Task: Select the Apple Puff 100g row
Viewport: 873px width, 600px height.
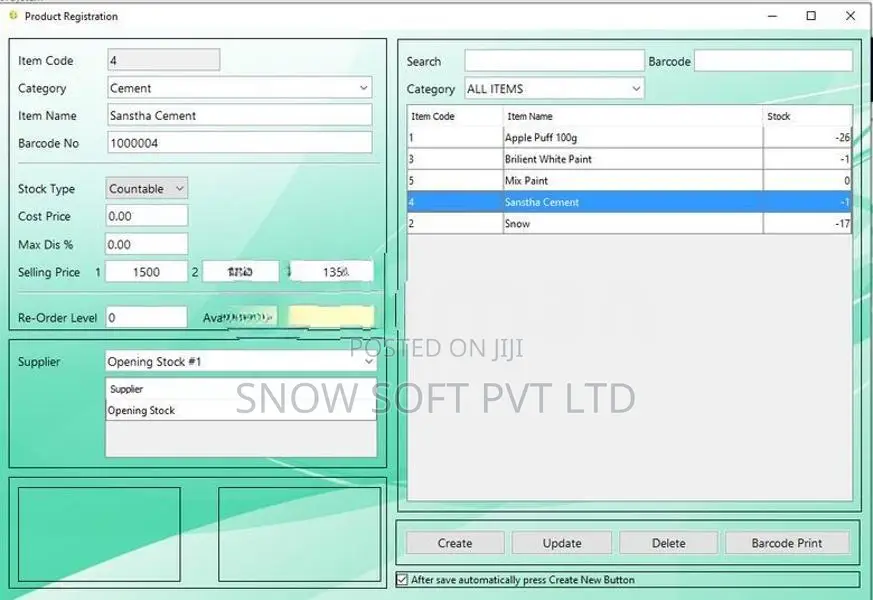Action: (x=629, y=137)
